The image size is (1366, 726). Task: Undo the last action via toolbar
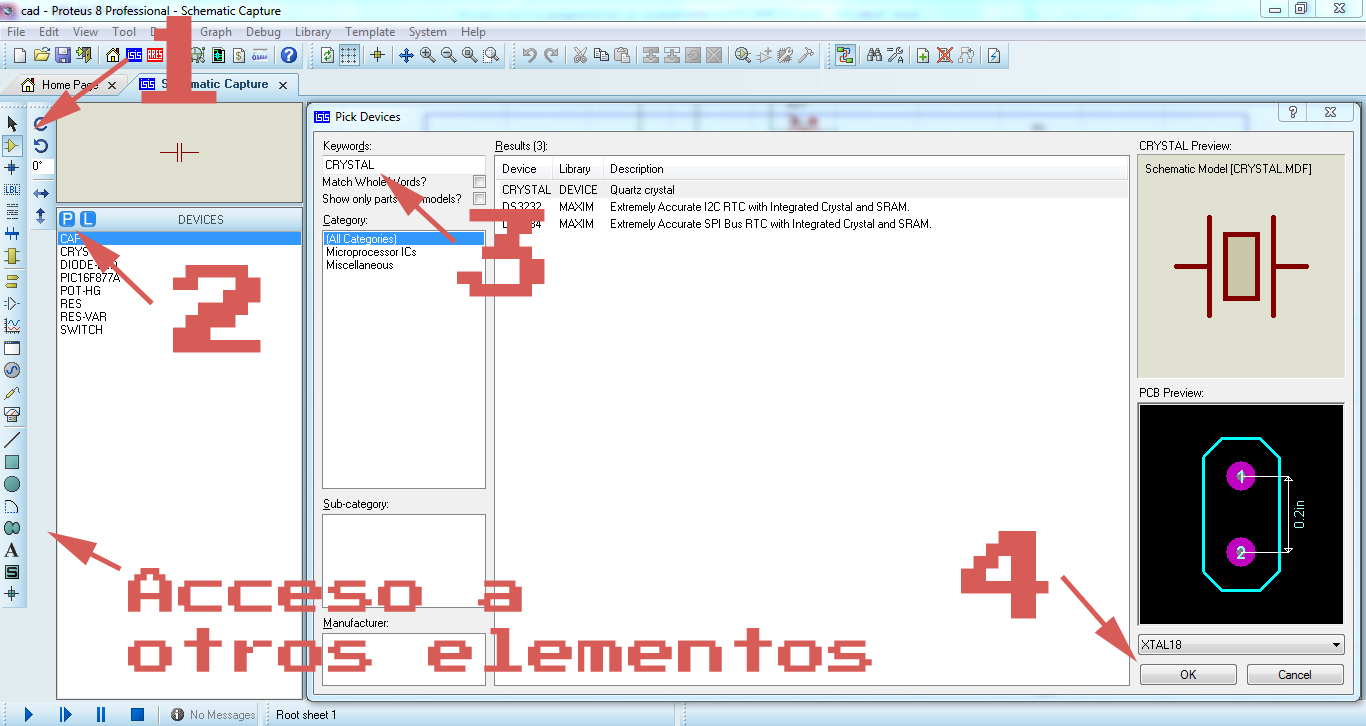529,55
